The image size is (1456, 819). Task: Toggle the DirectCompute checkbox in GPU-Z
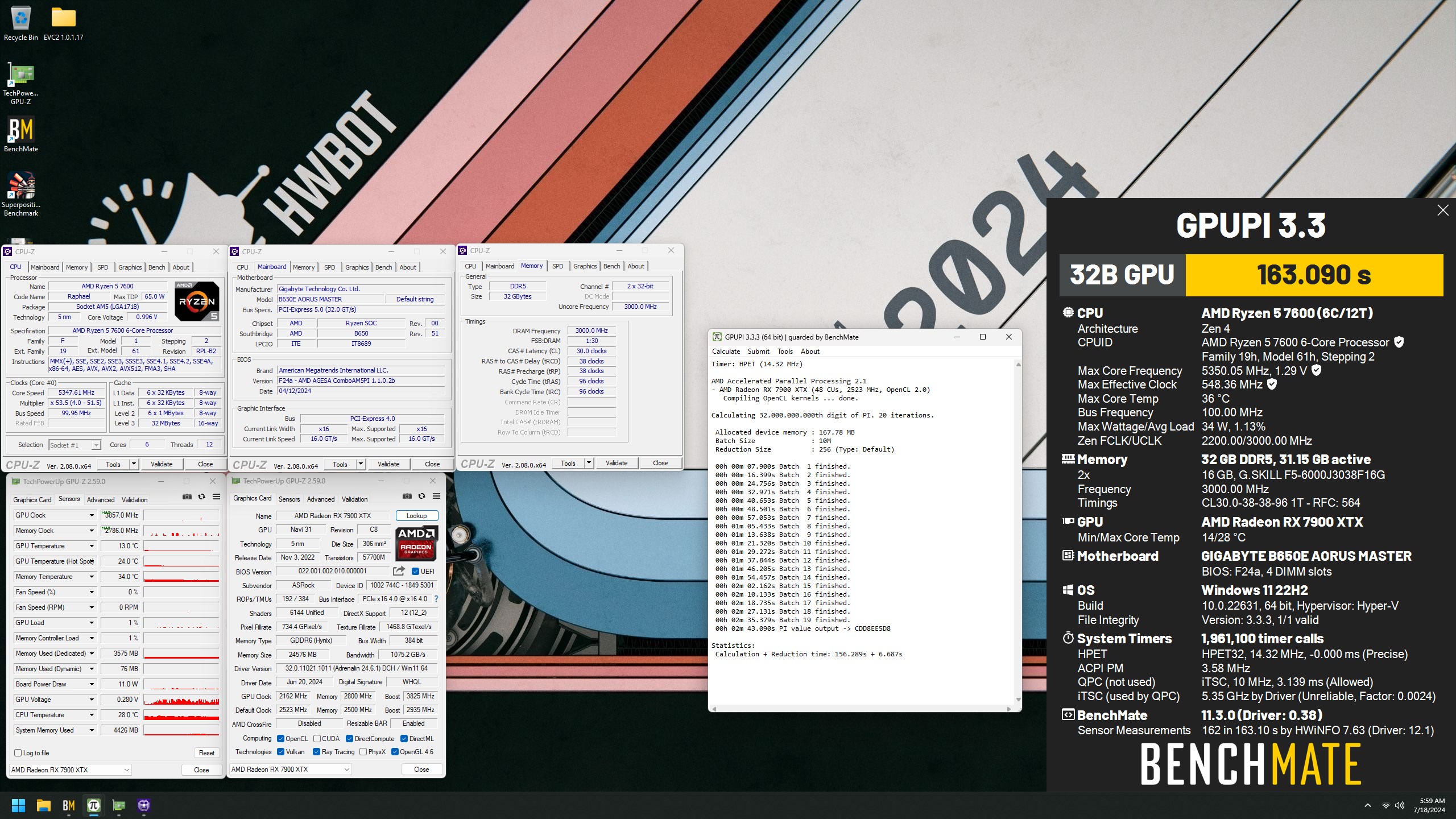coord(349,738)
